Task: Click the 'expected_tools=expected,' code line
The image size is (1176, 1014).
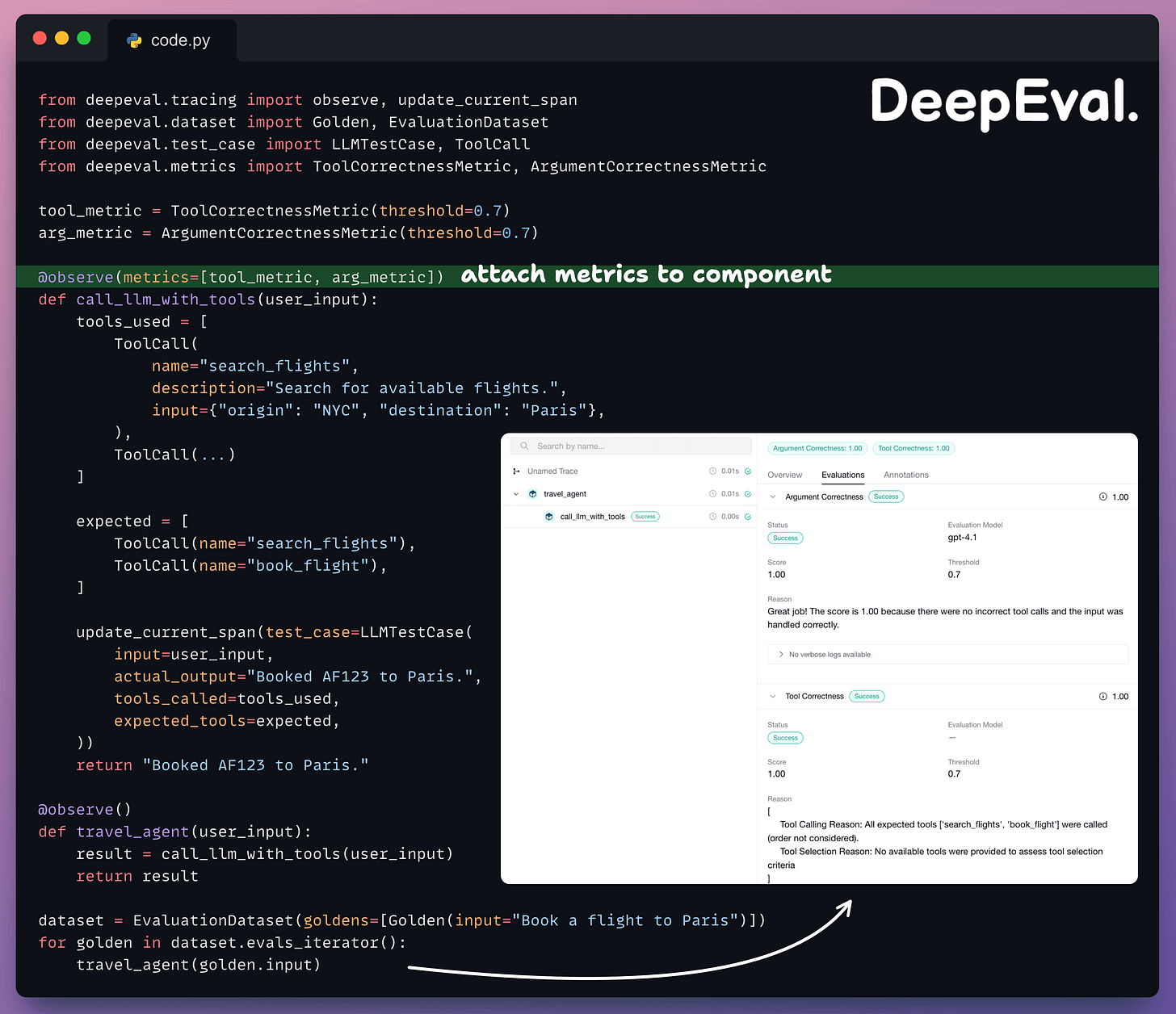Action: click(x=227, y=721)
